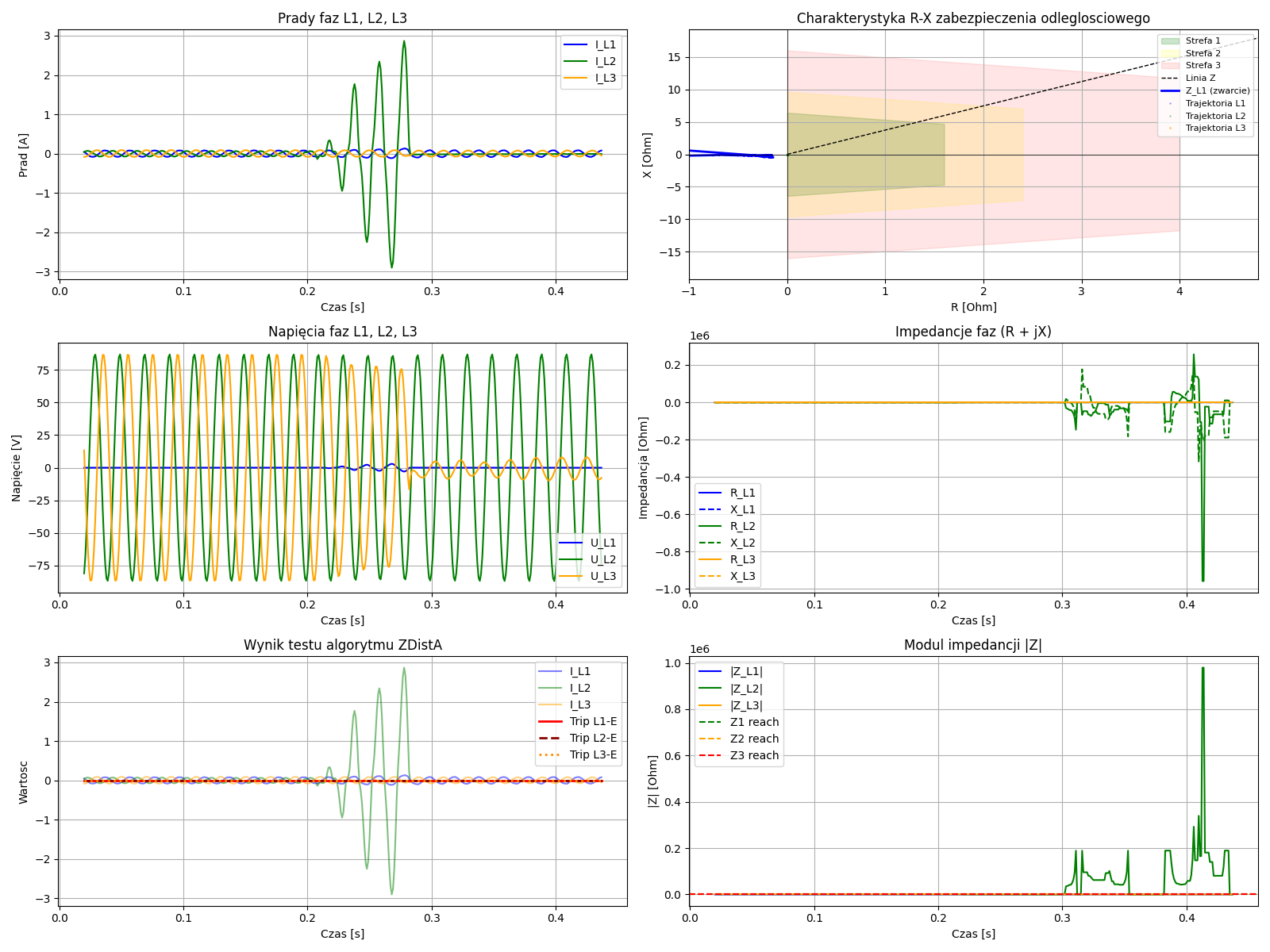1270x952 pixels.
Task: Click the Trip L1-E legend entry
Action: (592, 721)
